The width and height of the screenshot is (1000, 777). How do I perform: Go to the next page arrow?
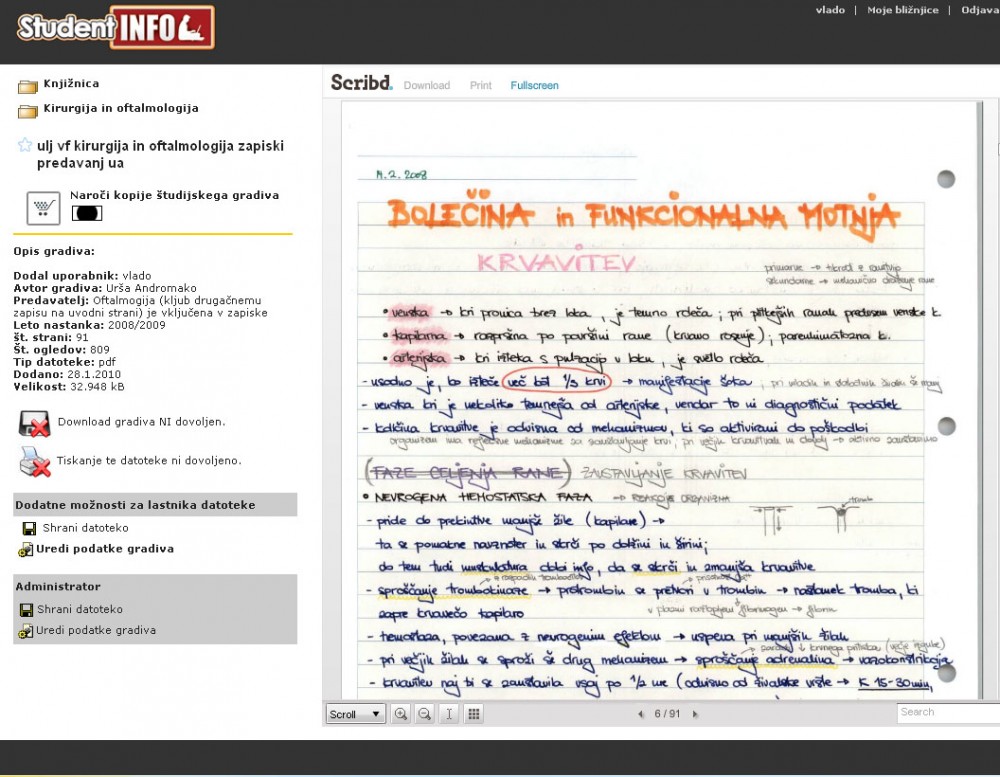[696, 714]
